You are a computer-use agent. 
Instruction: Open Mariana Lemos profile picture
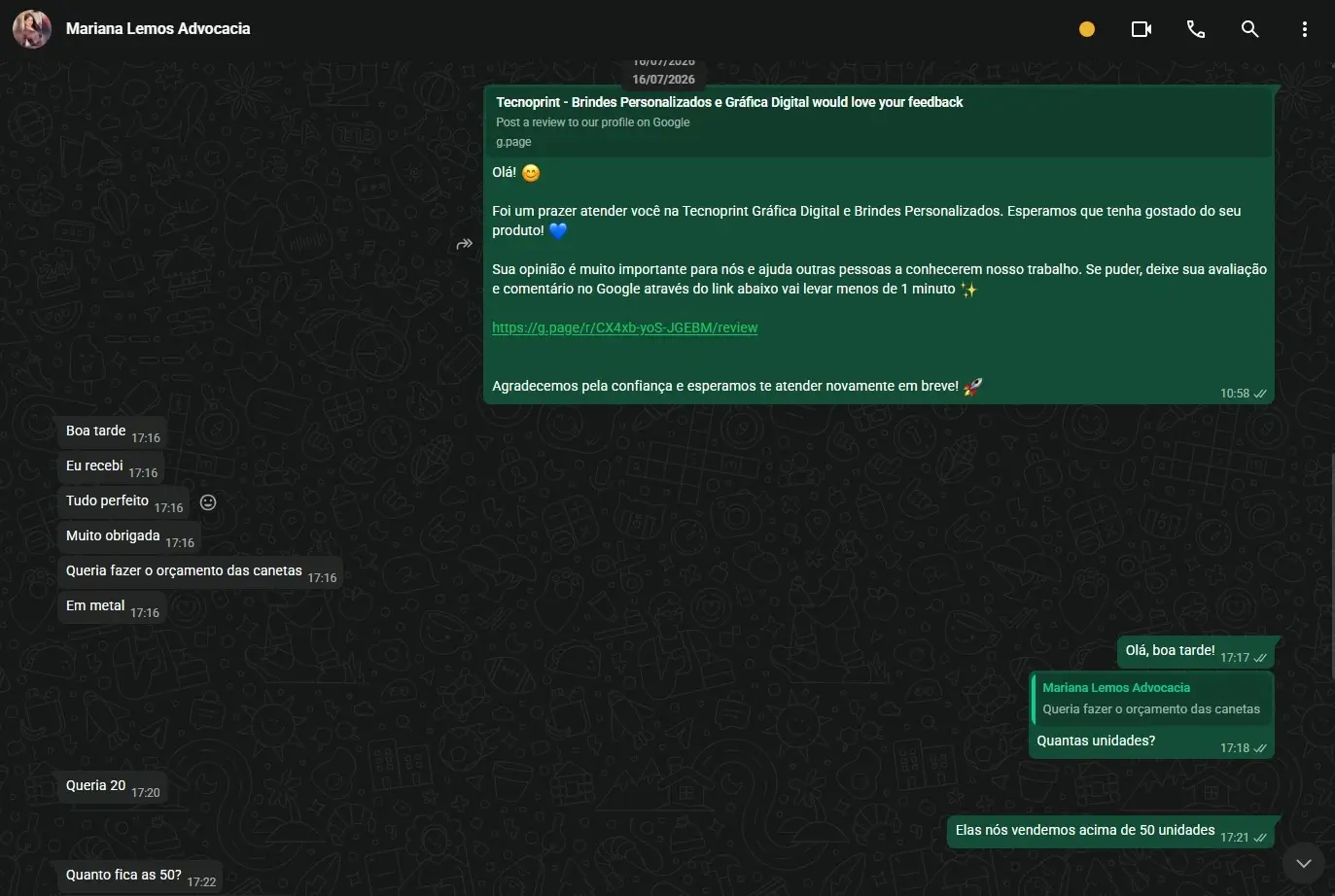(x=31, y=29)
